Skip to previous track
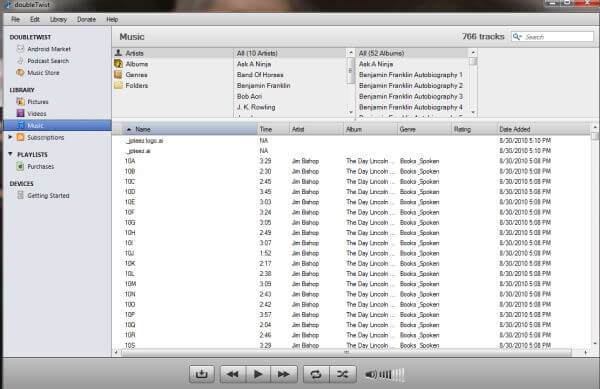The image size is (600, 389). (233, 374)
